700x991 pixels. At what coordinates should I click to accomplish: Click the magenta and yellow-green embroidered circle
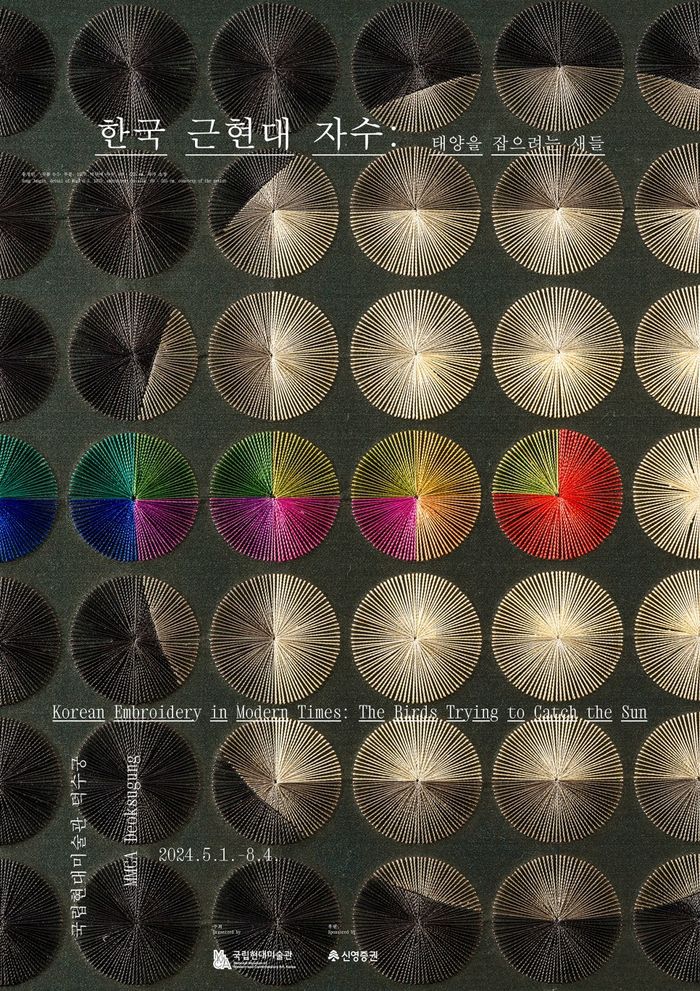[x=273, y=496]
